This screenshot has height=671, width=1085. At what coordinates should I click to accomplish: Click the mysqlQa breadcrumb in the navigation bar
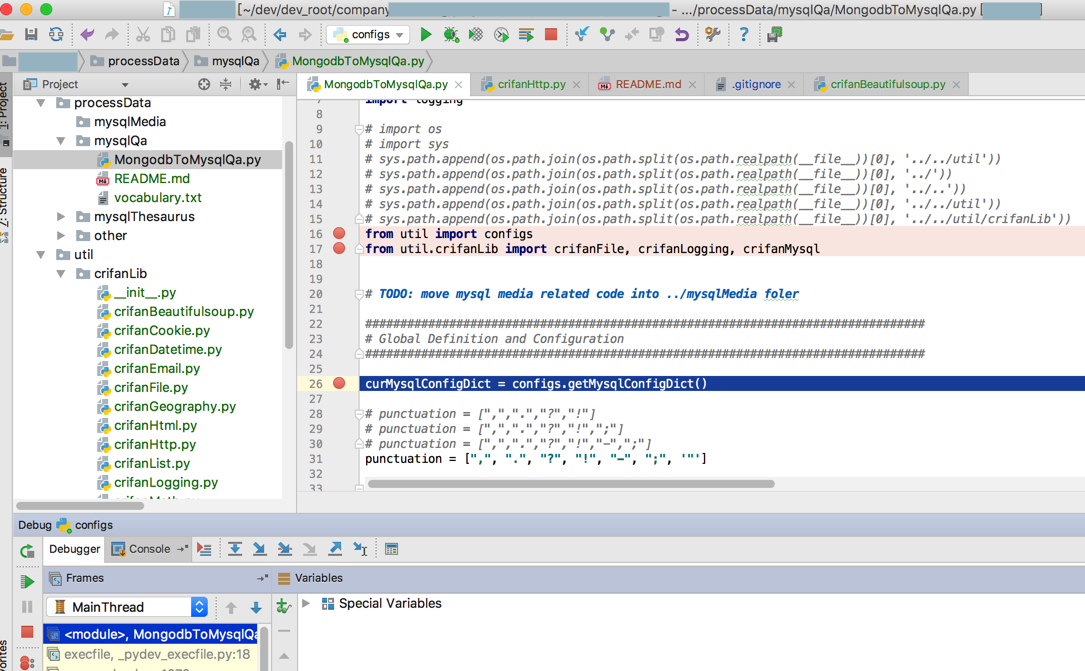234,61
